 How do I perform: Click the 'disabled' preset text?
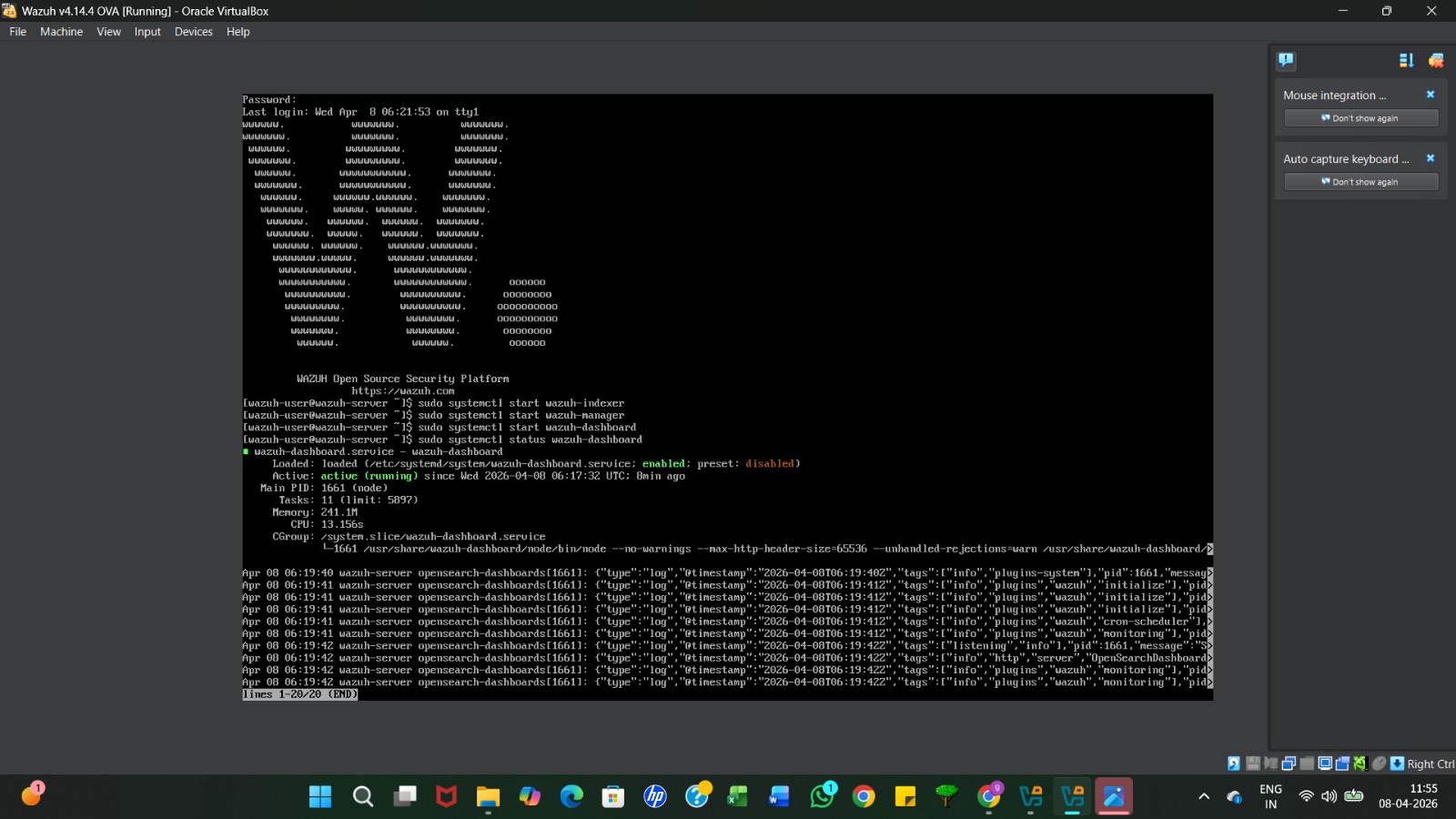point(770,464)
